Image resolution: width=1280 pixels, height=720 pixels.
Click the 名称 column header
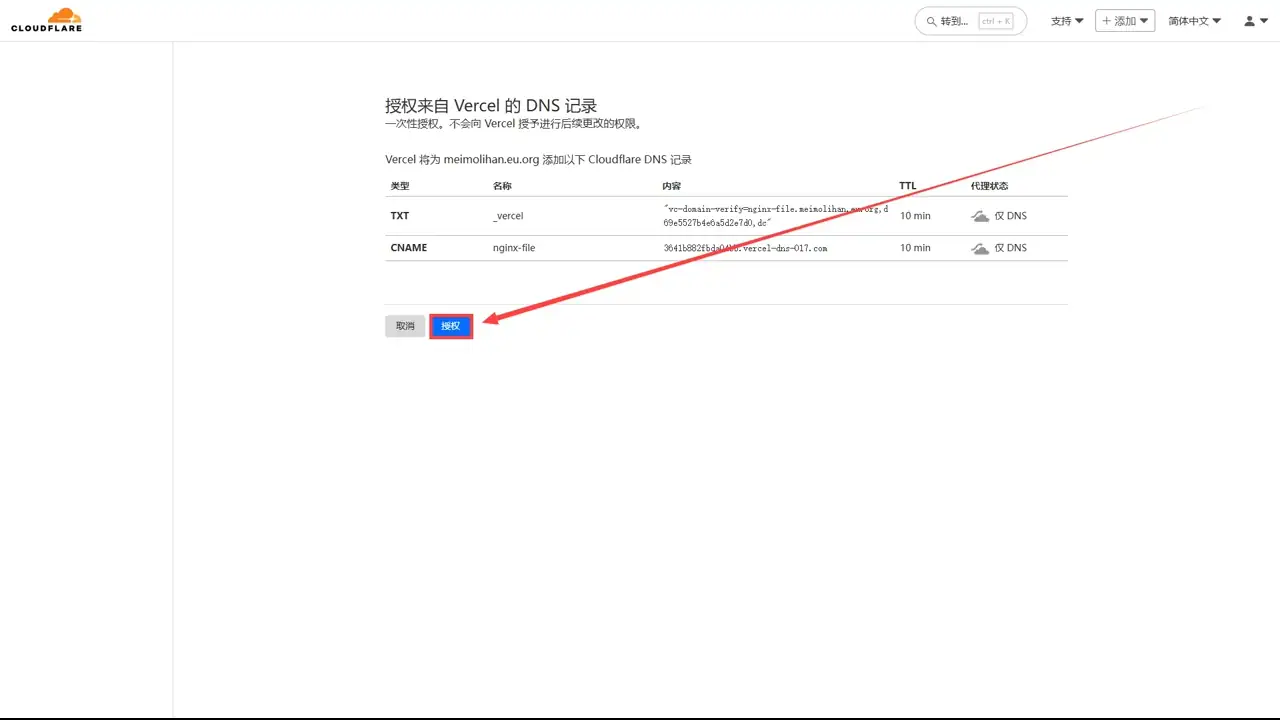click(x=502, y=186)
